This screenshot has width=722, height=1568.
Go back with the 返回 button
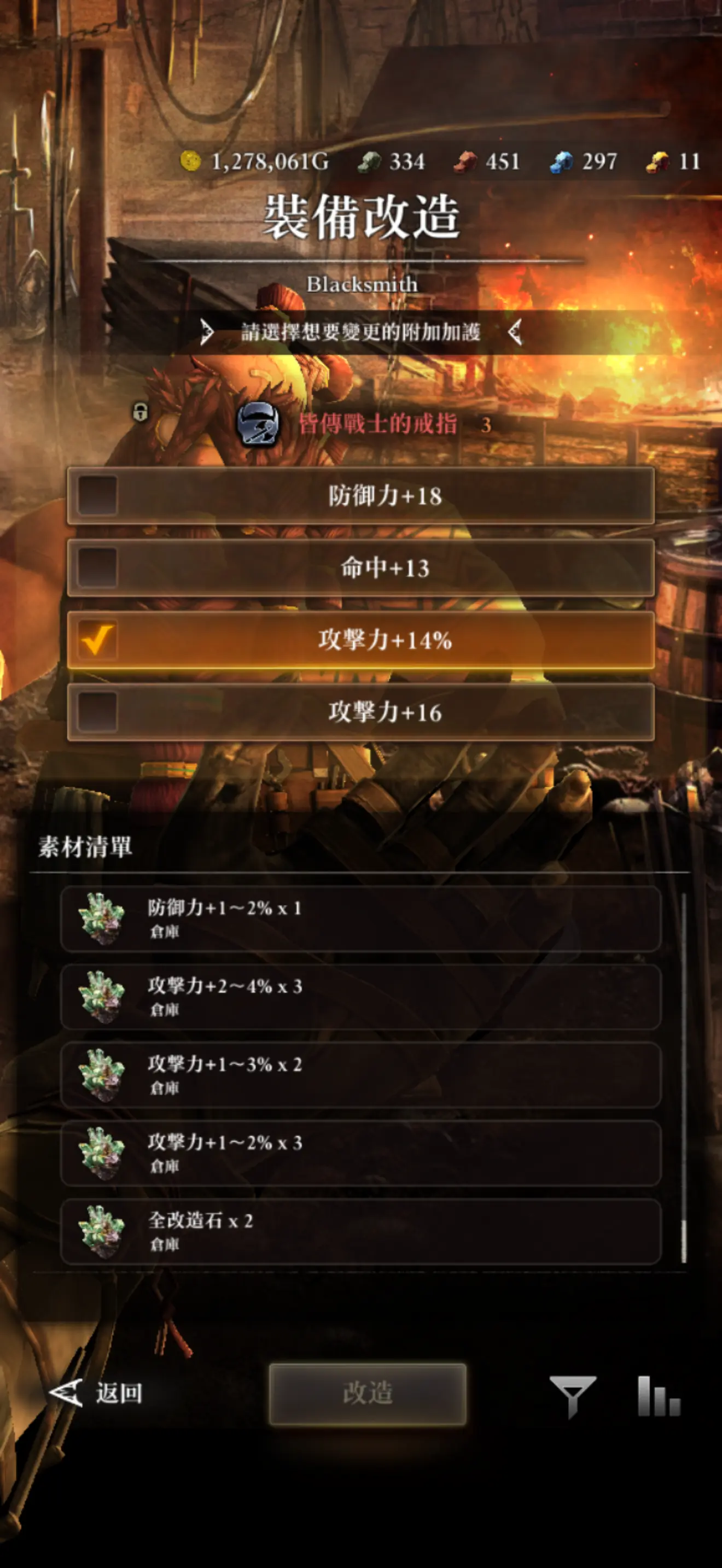(x=96, y=1393)
